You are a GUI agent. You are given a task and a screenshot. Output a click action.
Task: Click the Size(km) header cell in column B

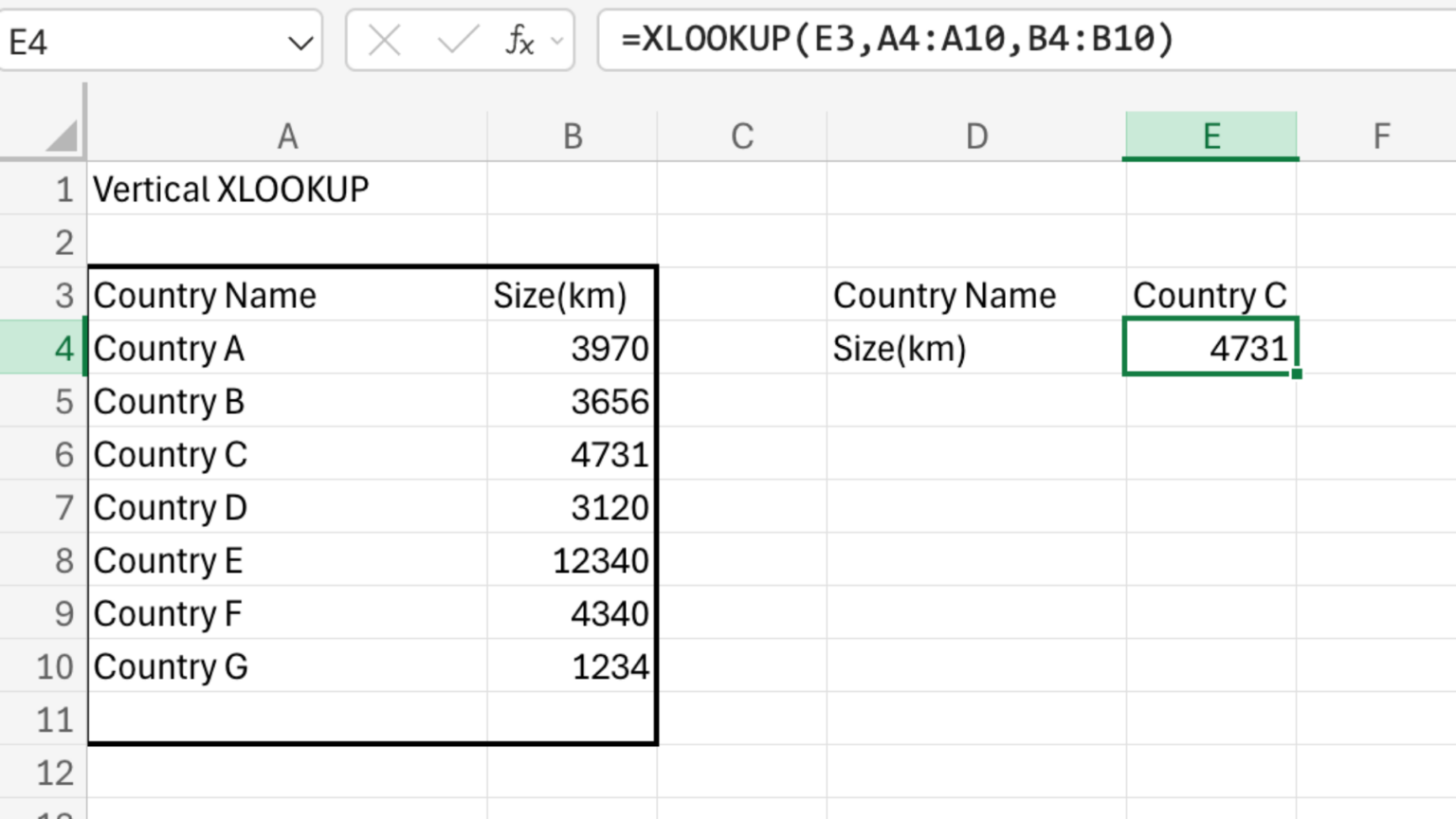point(573,295)
